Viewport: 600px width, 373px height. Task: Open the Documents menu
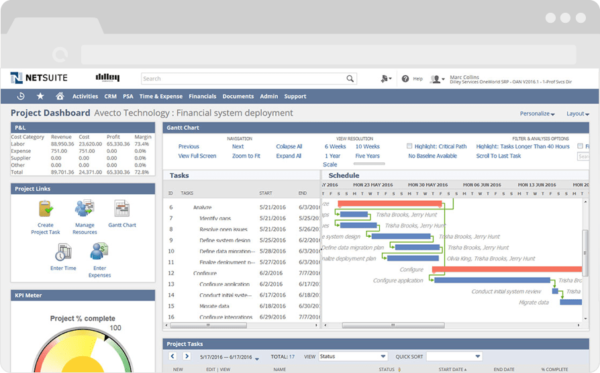[x=238, y=96]
